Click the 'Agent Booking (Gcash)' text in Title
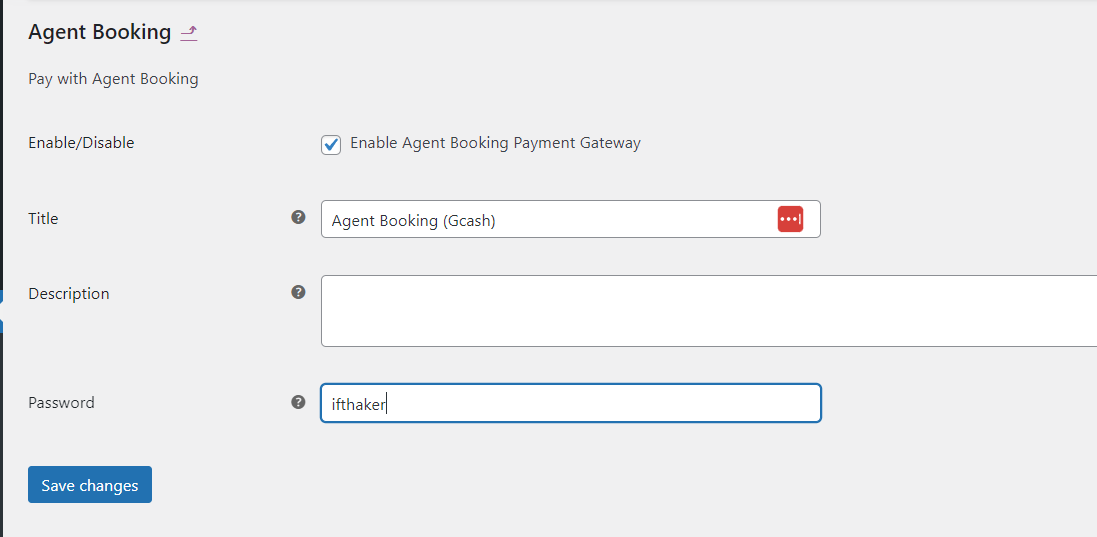Image resolution: width=1097 pixels, height=537 pixels. point(413,221)
